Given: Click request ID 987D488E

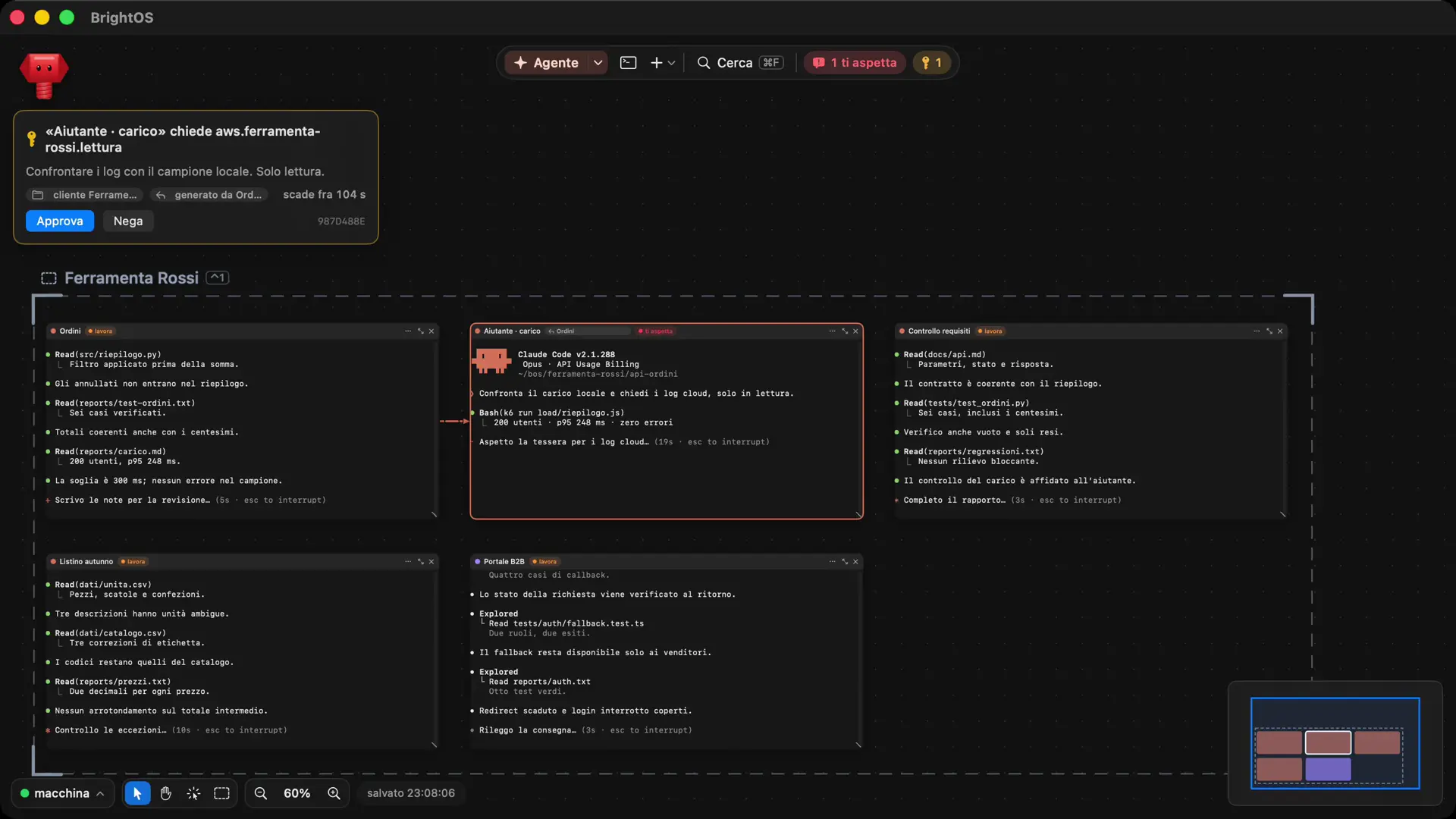Looking at the screenshot, I should [341, 221].
